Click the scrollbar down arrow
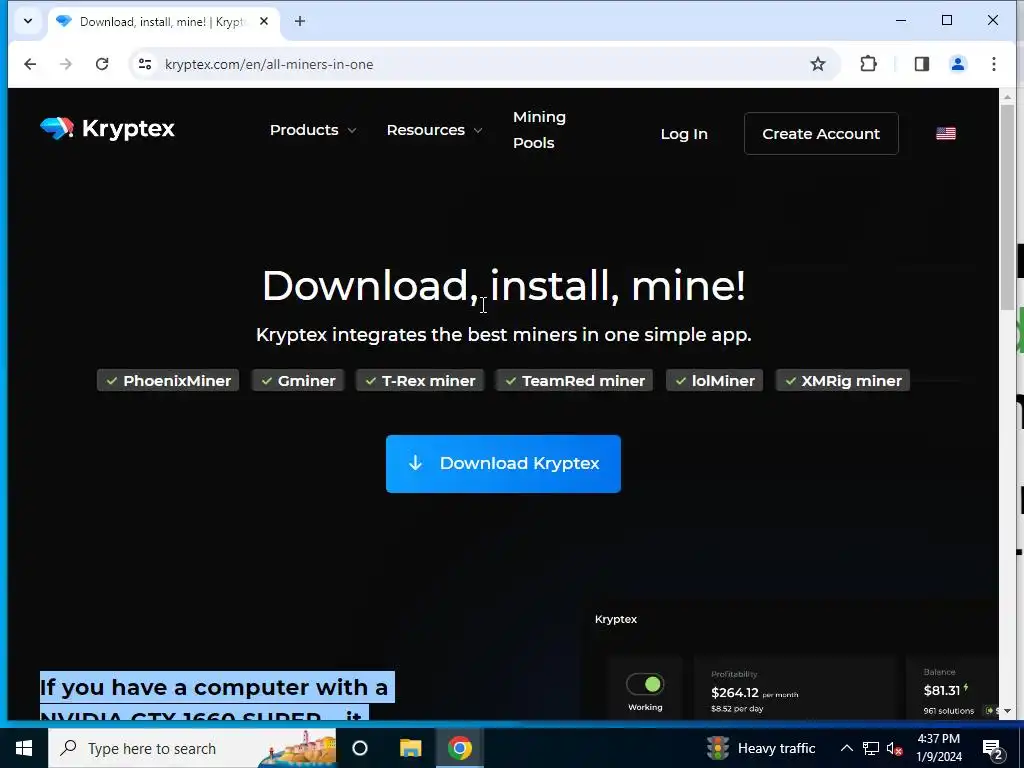 point(1007,711)
